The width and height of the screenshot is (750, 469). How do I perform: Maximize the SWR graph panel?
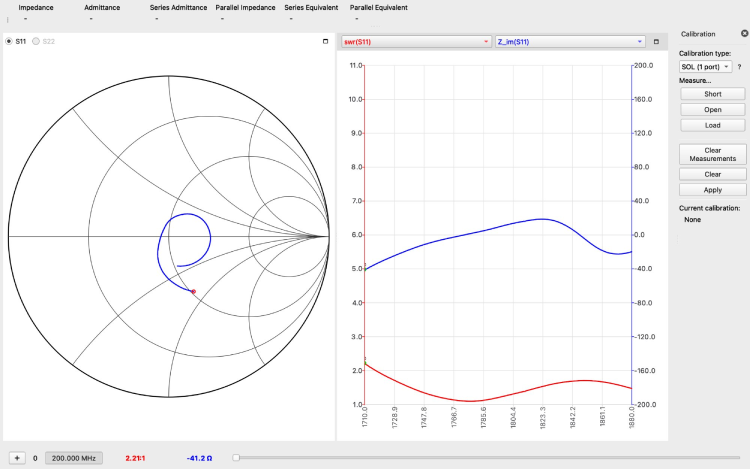pos(656,41)
